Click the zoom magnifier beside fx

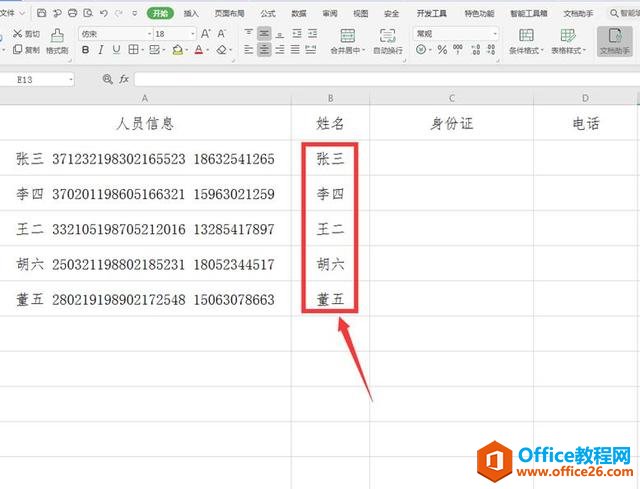[108, 79]
